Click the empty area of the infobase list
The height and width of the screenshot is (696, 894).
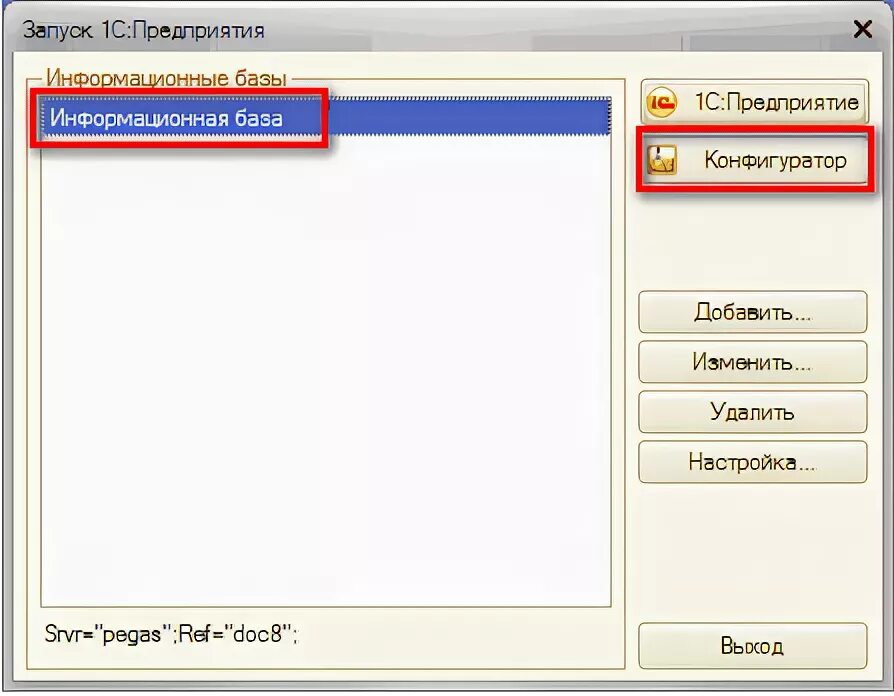(326, 371)
